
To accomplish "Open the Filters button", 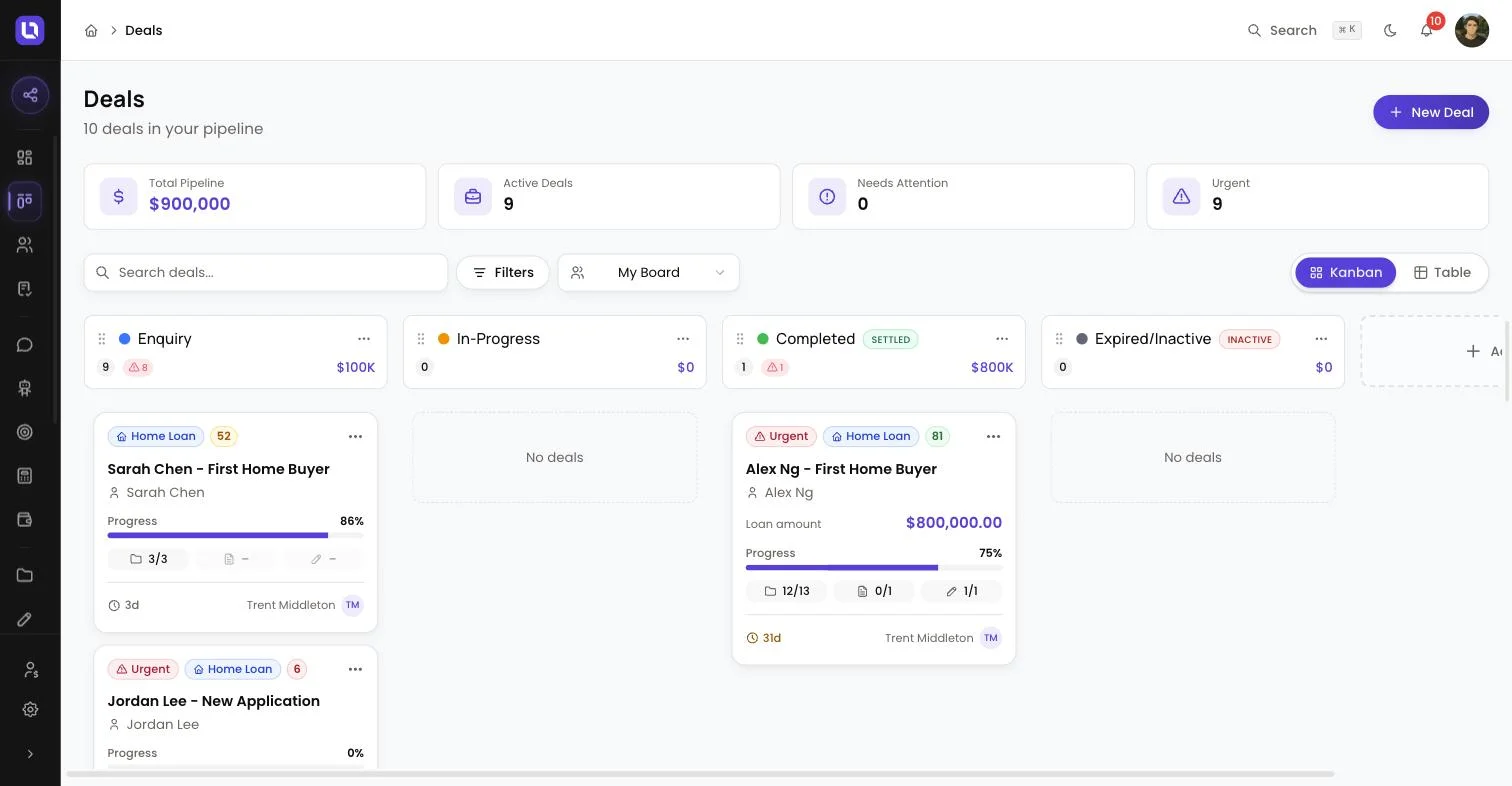I will click(x=503, y=272).
